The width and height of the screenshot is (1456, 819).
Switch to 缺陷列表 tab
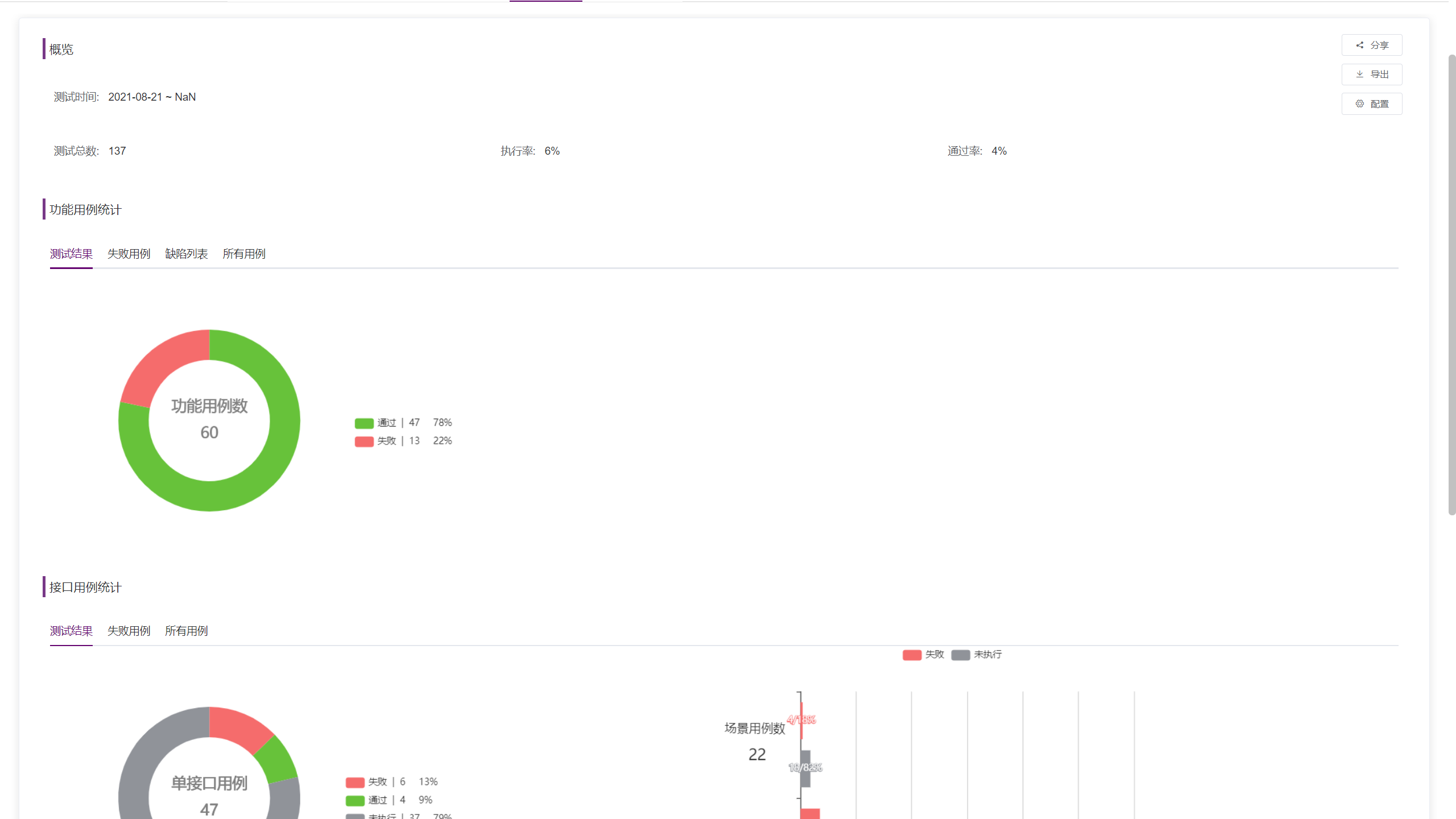tap(186, 253)
